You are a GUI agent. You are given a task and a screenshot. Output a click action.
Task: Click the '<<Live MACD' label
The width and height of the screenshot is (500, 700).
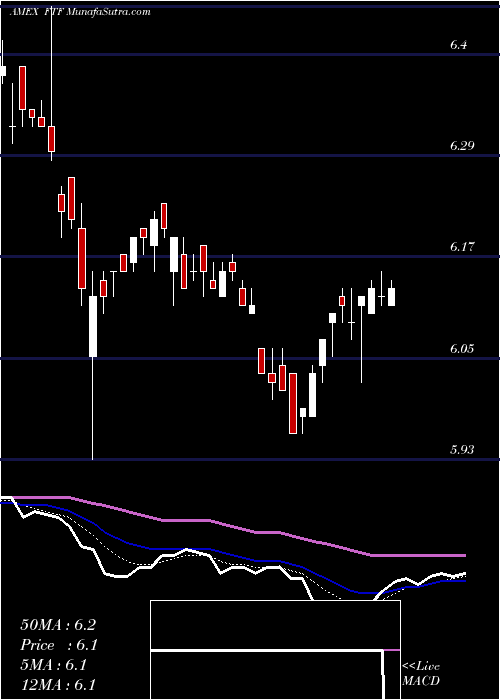(421, 674)
